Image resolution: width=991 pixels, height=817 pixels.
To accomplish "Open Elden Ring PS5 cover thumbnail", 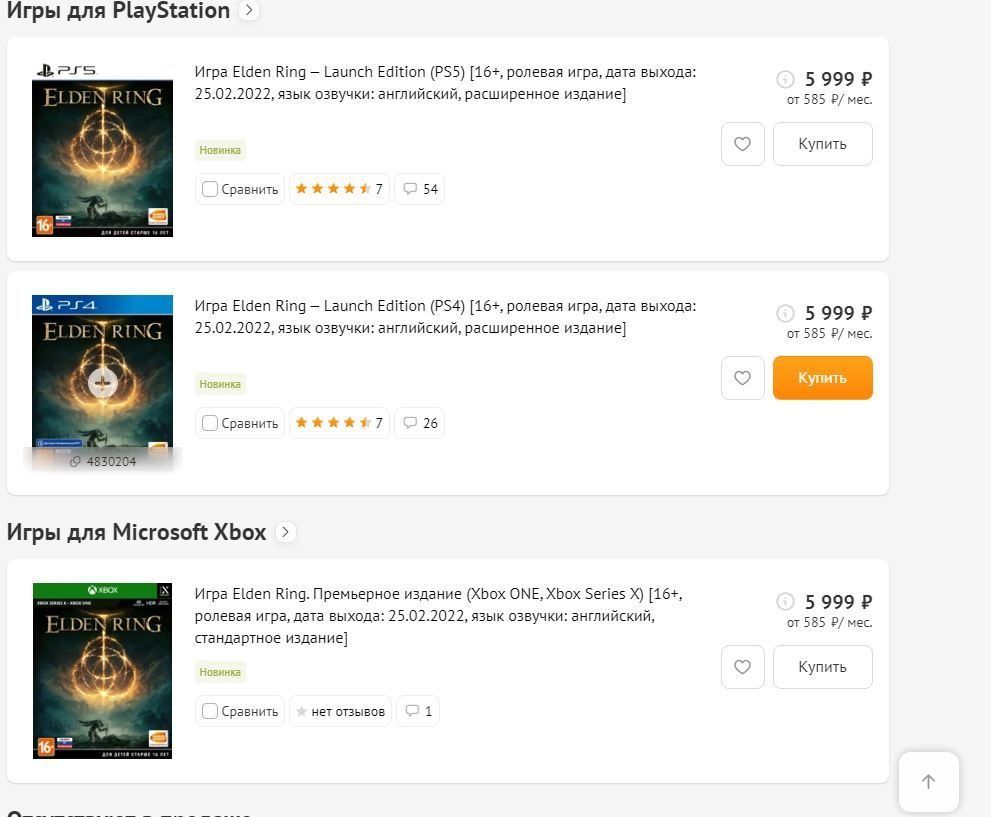I will pyautogui.click(x=102, y=150).
